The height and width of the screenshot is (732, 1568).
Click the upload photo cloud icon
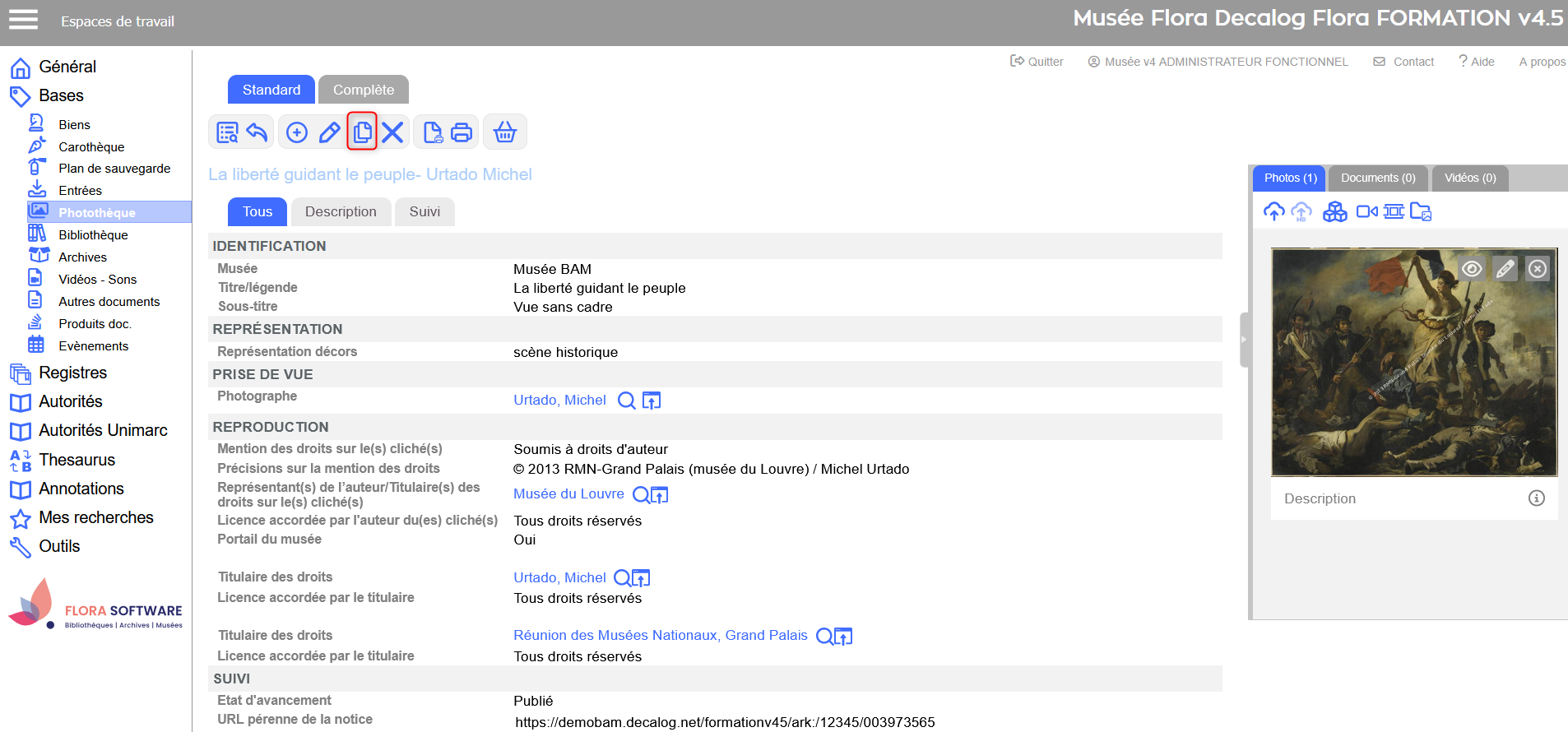click(1273, 212)
